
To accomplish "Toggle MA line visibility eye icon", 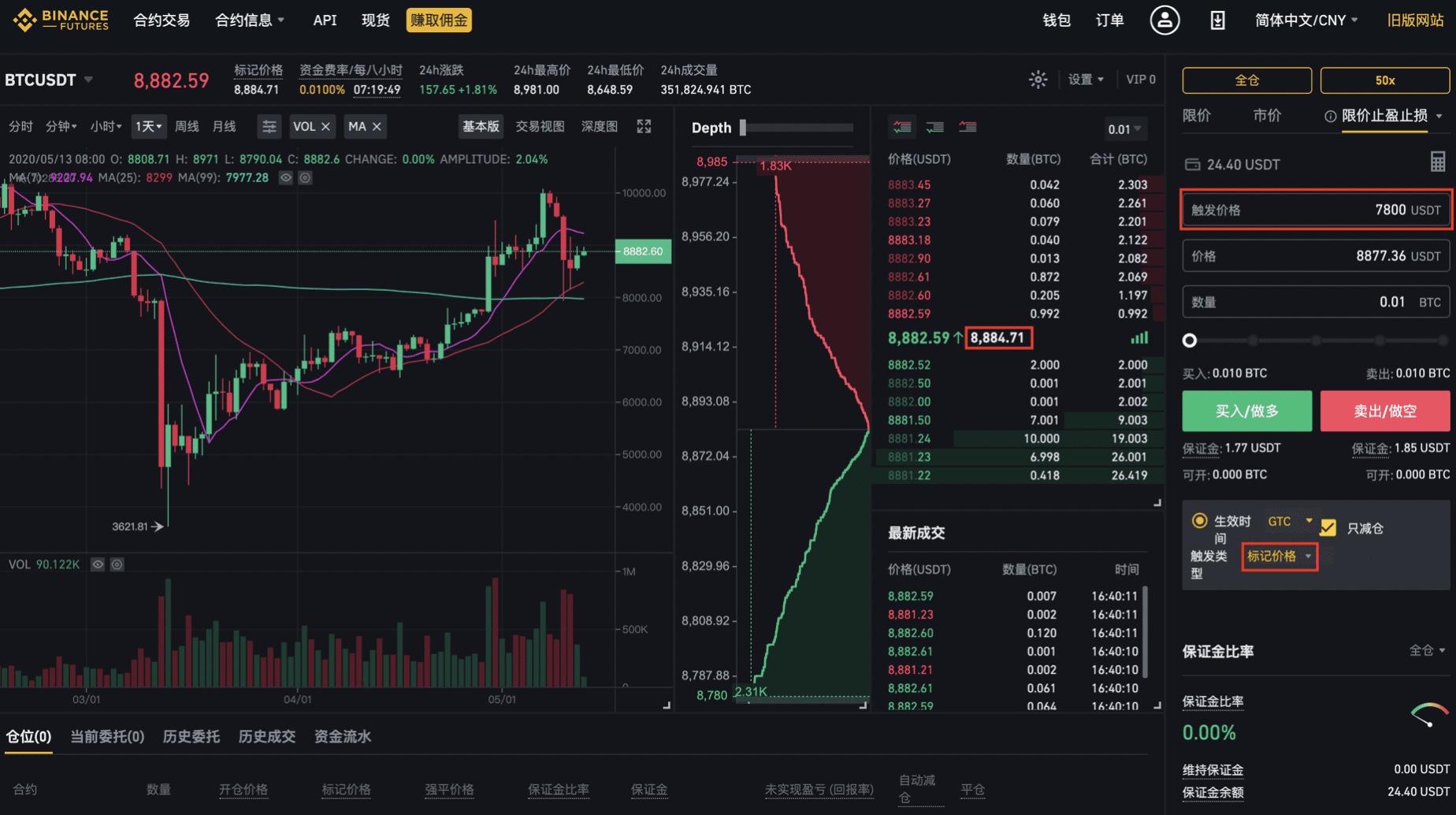I will tap(286, 178).
